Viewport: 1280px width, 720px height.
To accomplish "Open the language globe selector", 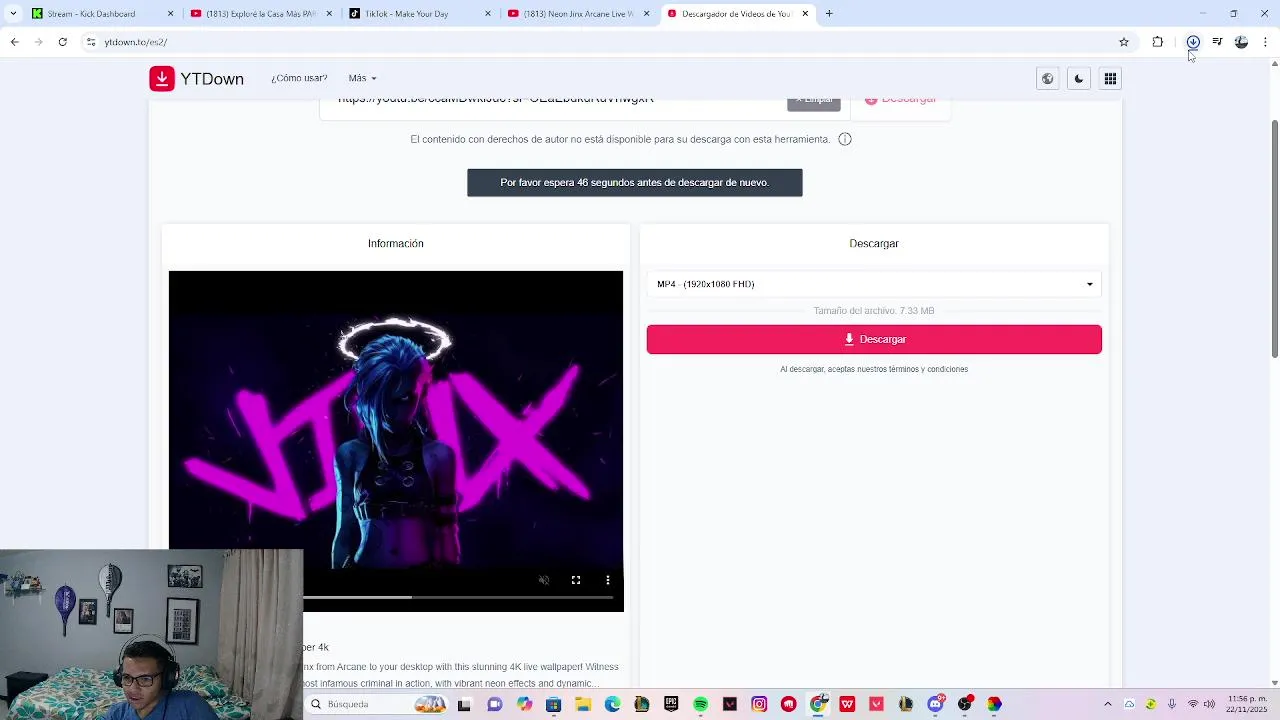I will [1047, 79].
